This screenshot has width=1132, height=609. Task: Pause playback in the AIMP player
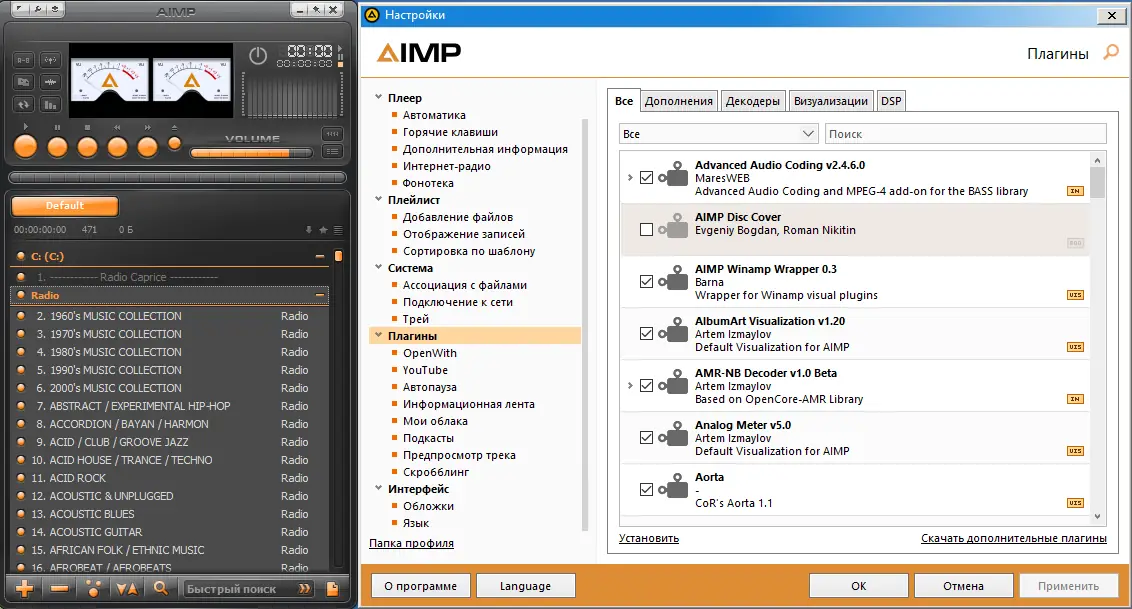coord(57,147)
